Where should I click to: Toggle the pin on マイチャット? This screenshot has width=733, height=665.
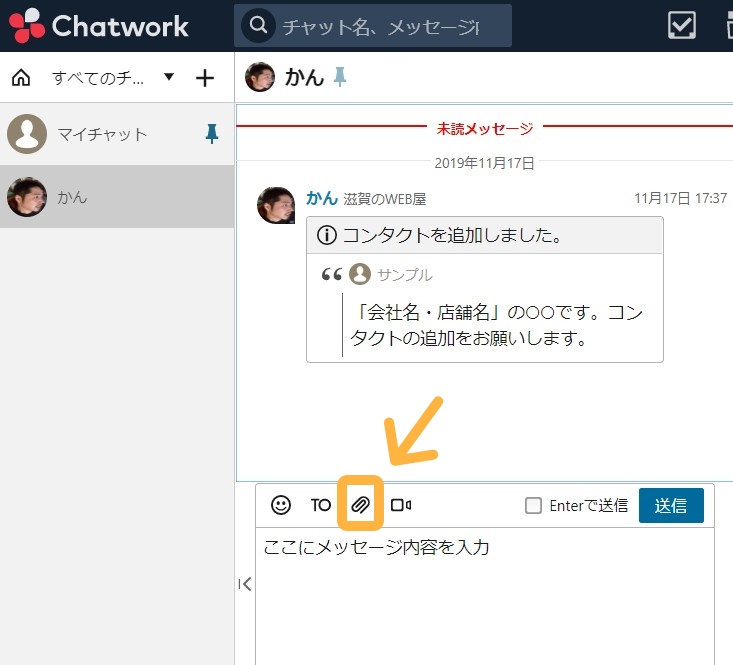pos(211,134)
